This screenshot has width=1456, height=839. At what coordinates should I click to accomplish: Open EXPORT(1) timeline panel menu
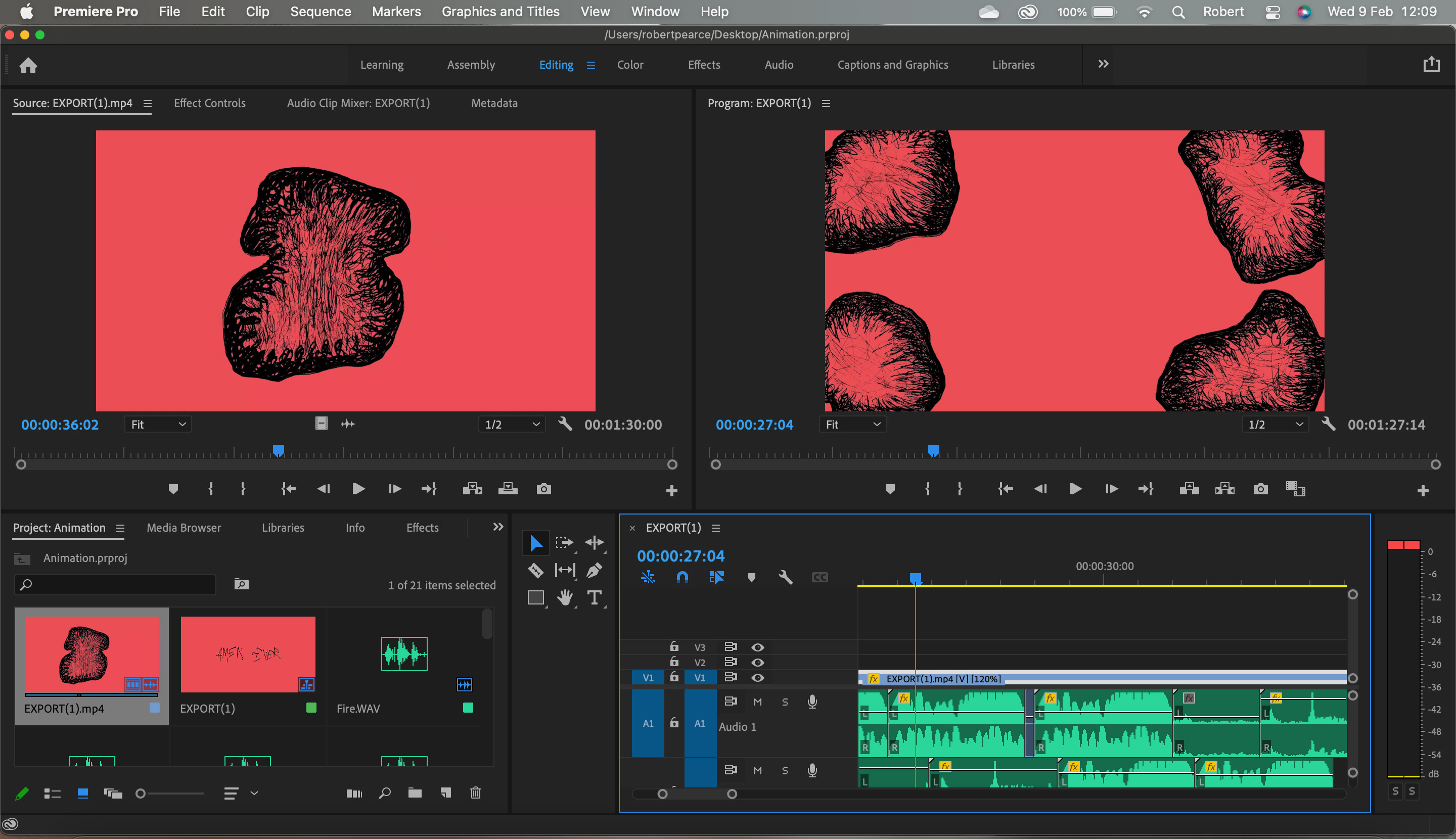pyautogui.click(x=716, y=528)
